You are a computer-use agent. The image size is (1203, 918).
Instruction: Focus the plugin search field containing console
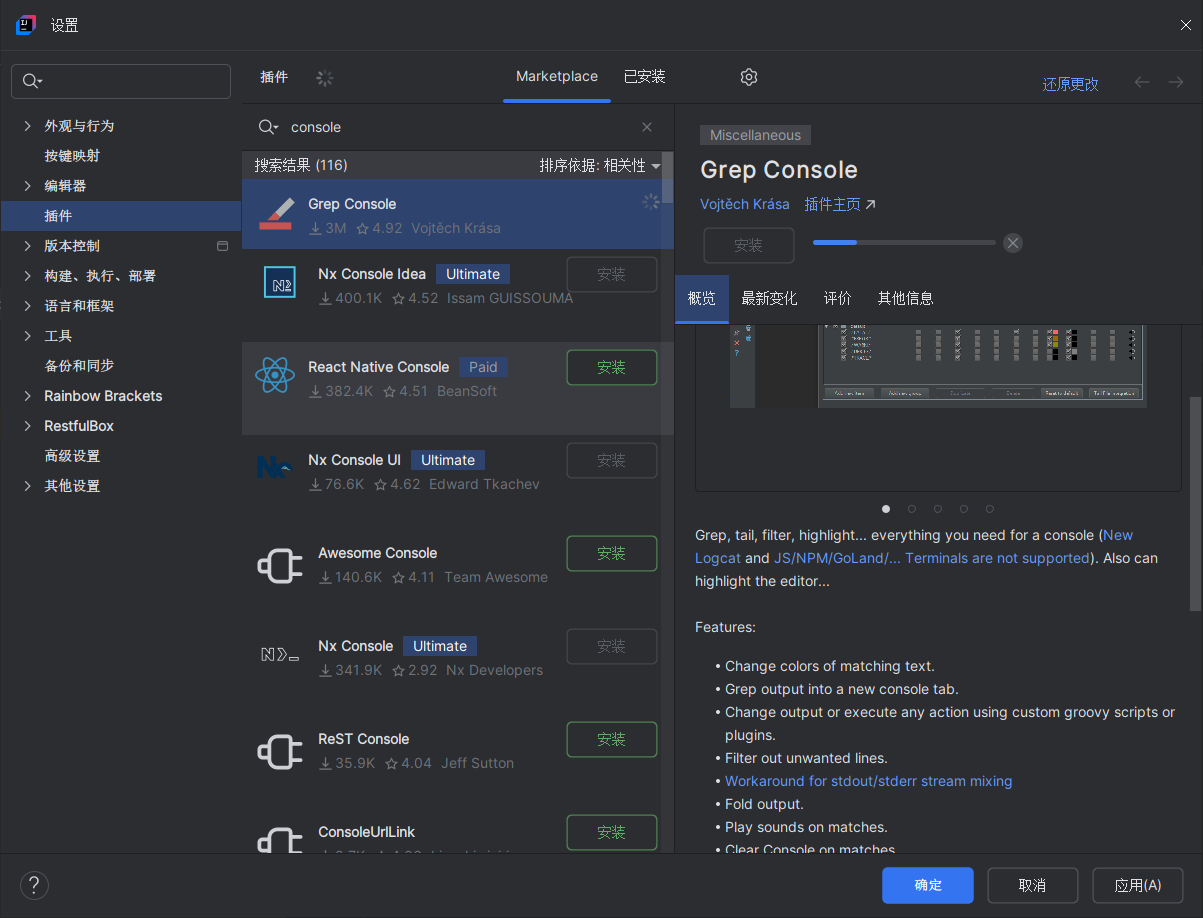[460, 127]
